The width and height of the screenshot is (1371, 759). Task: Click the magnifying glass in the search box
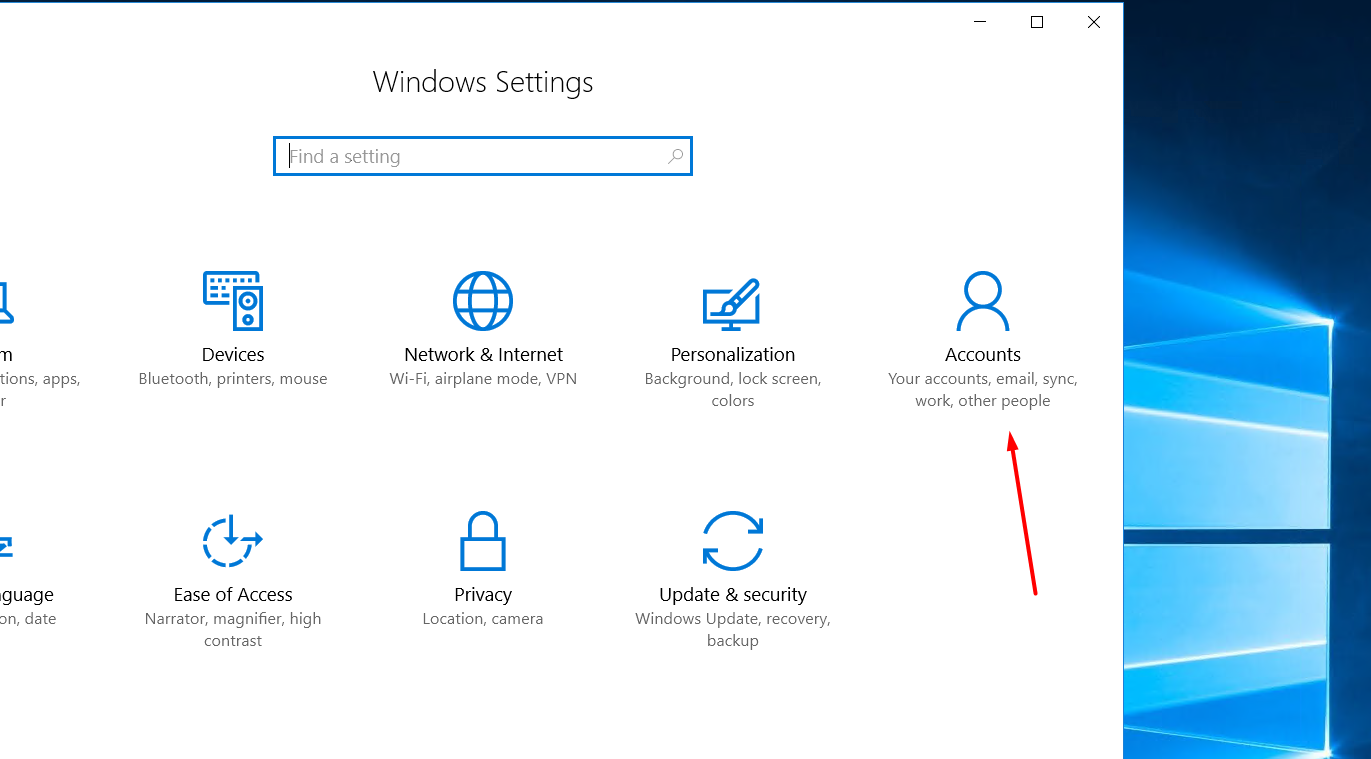(x=675, y=156)
